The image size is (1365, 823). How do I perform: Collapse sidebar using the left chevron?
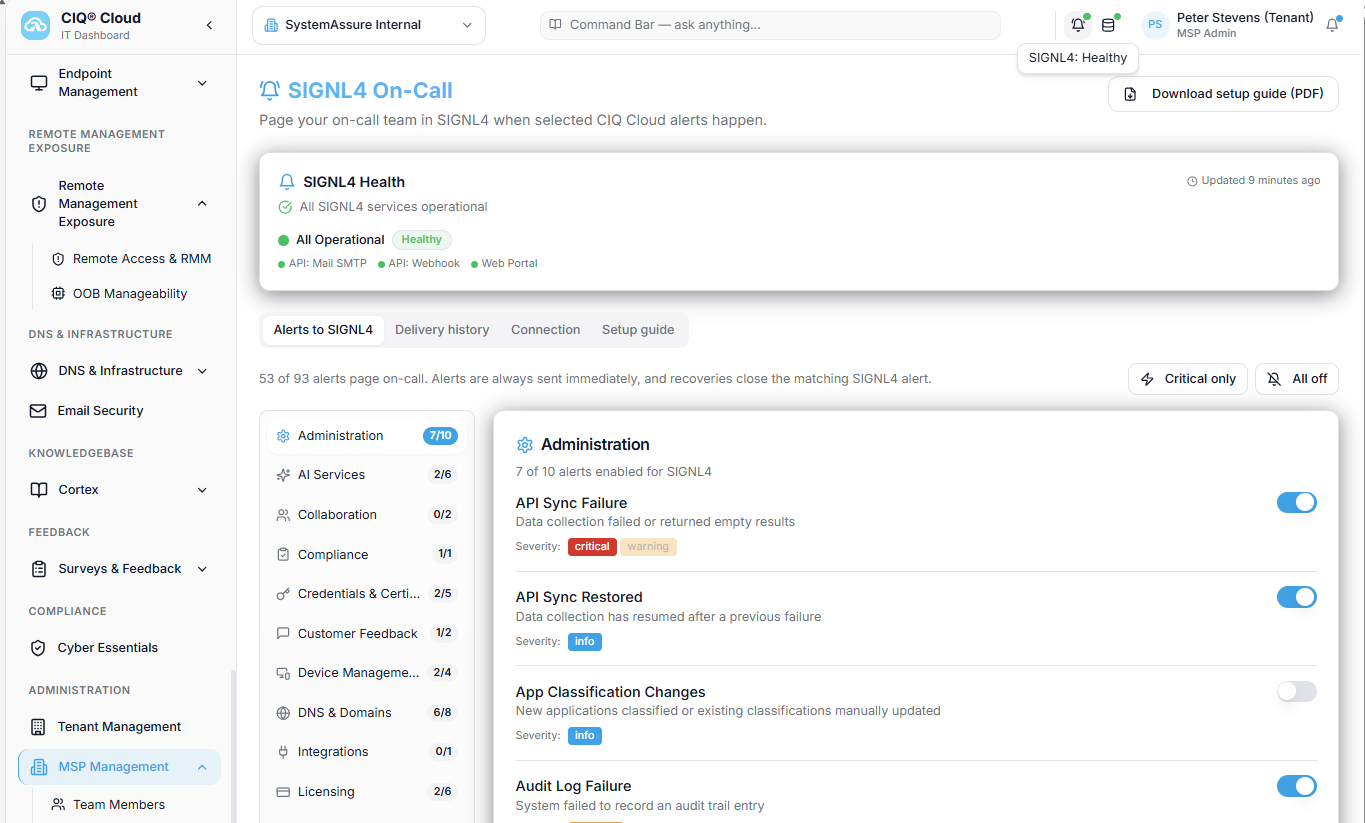(209, 25)
